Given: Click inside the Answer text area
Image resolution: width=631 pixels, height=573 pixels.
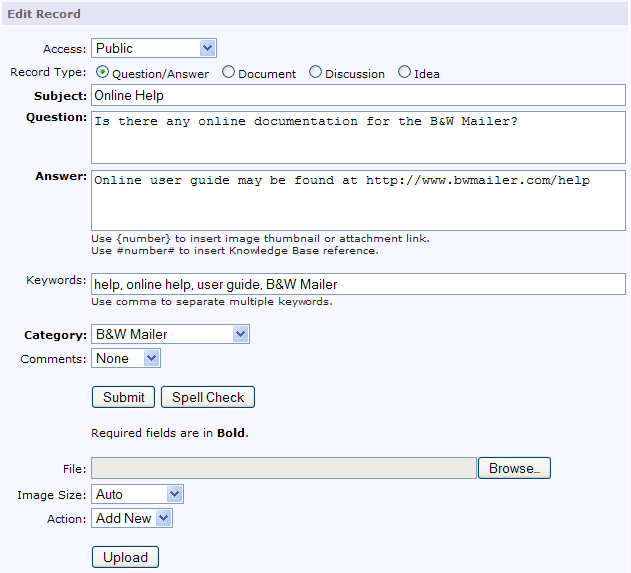Looking at the screenshot, I should pyautogui.click(x=358, y=200).
